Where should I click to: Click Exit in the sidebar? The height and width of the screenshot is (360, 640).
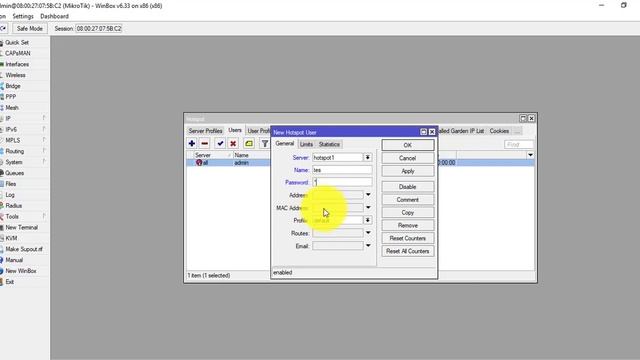9,282
